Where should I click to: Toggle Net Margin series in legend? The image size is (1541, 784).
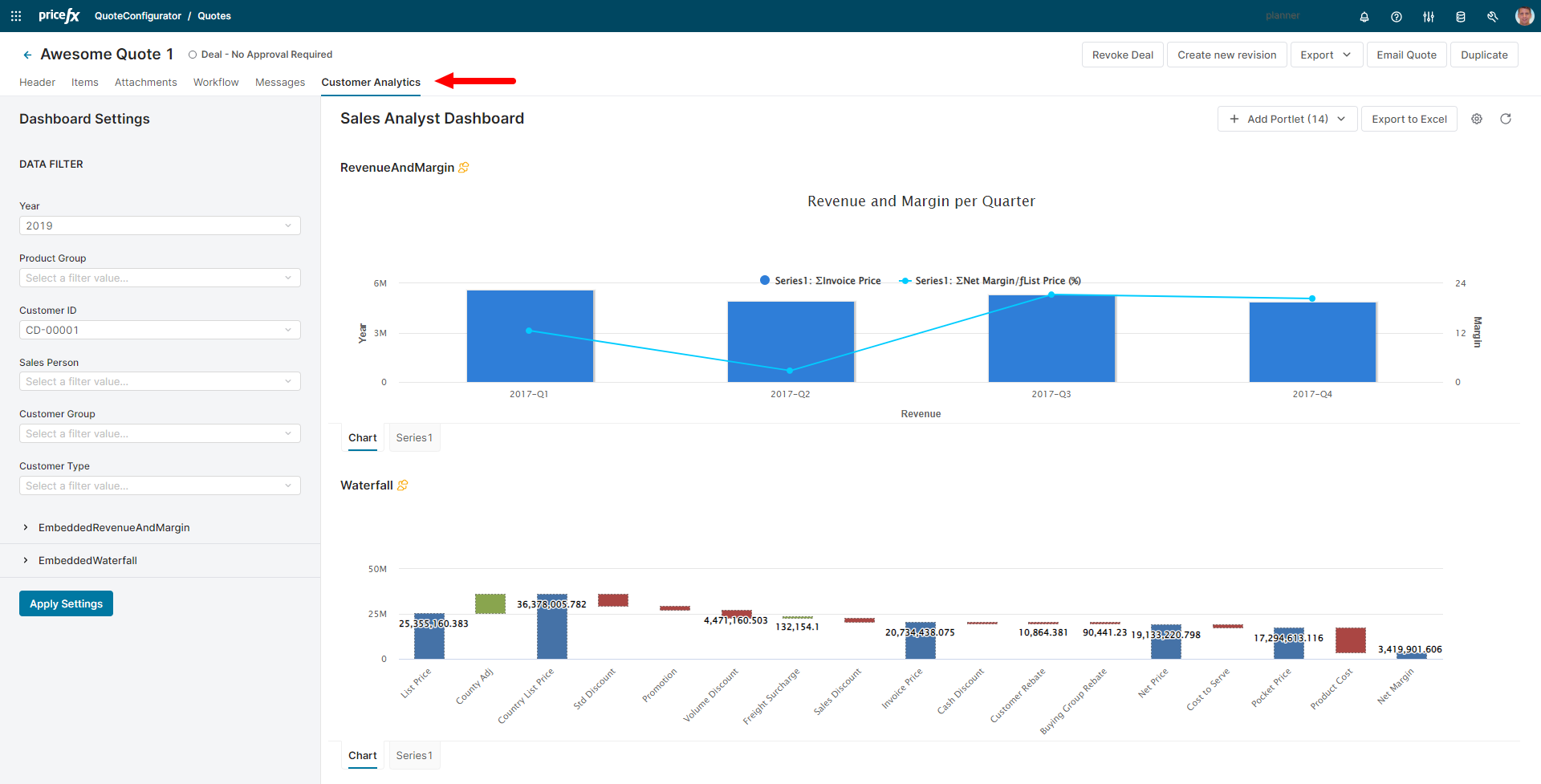pos(990,281)
